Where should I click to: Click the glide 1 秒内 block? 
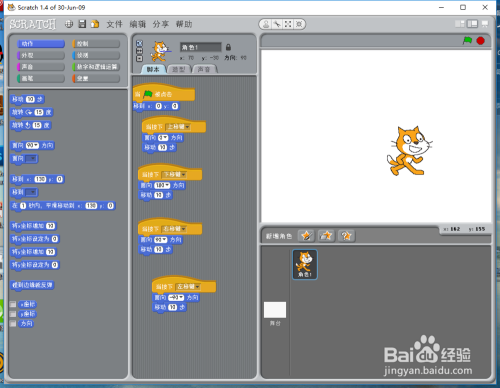[x=63, y=206]
